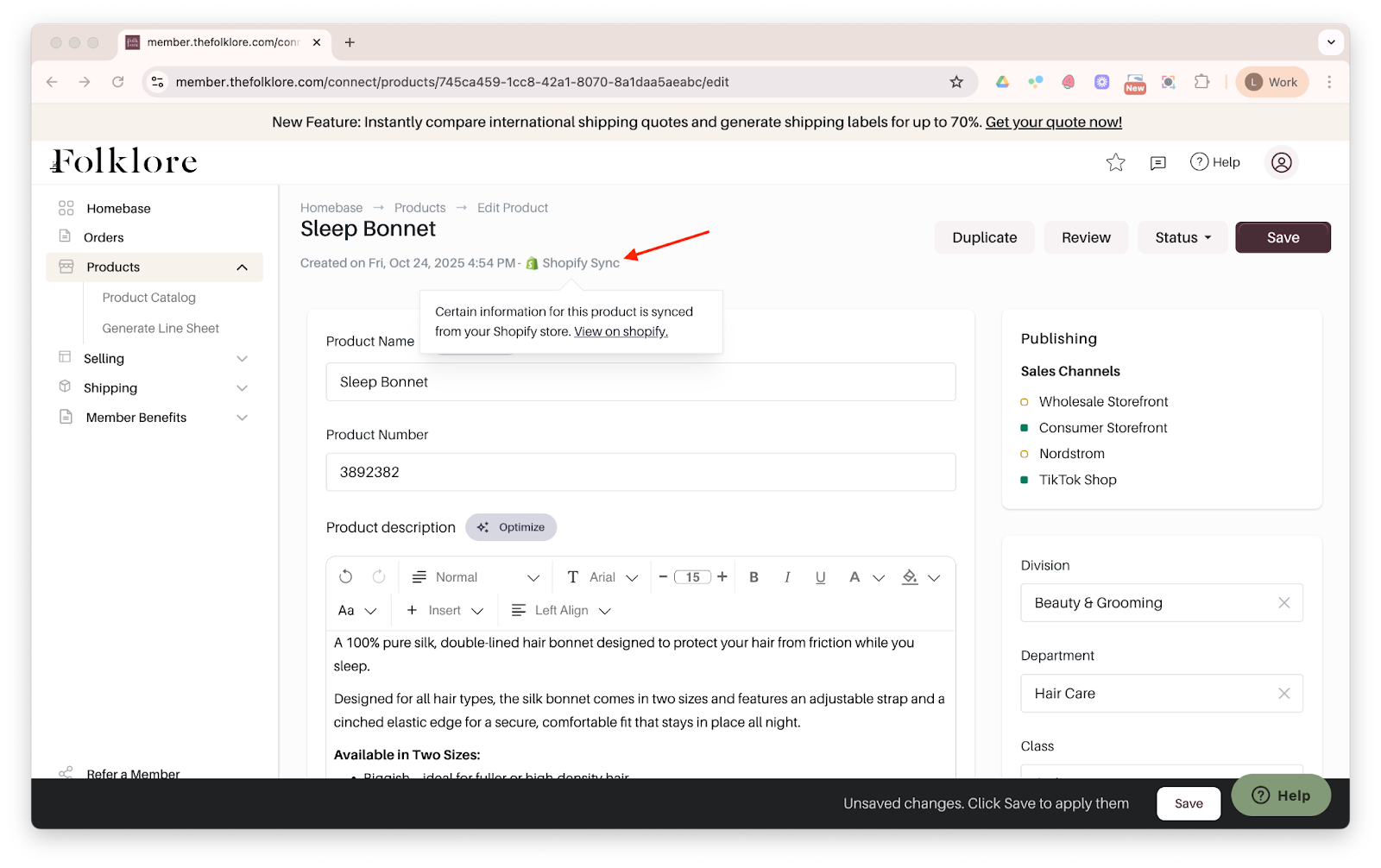Open the fill color picker in editor
The height and width of the screenshot is (868, 1381).
pyautogui.click(x=911, y=577)
